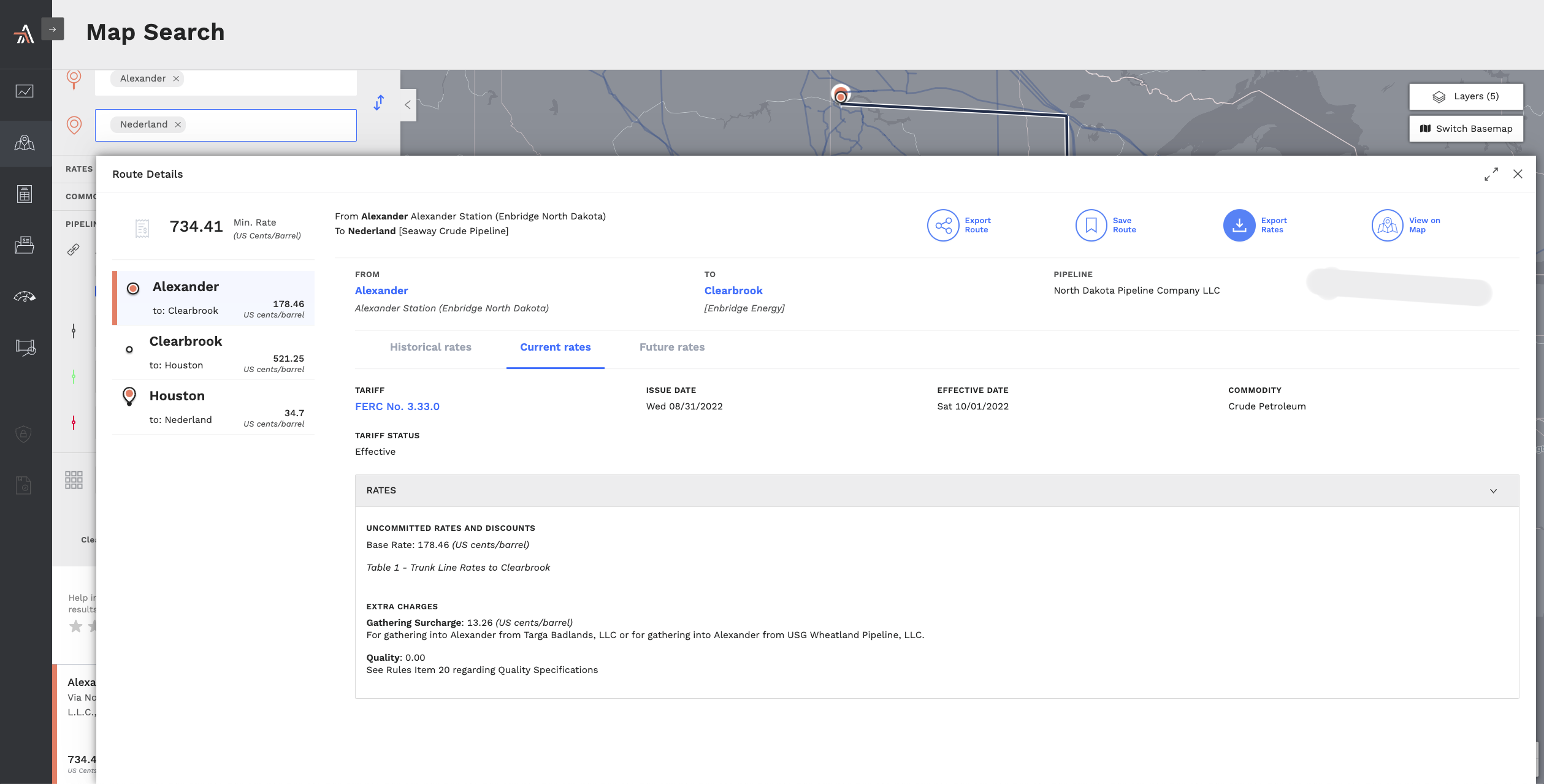Open the shield lock icon in the sidebar
Viewport: 1544px width, 784px height.
(23, 434)
